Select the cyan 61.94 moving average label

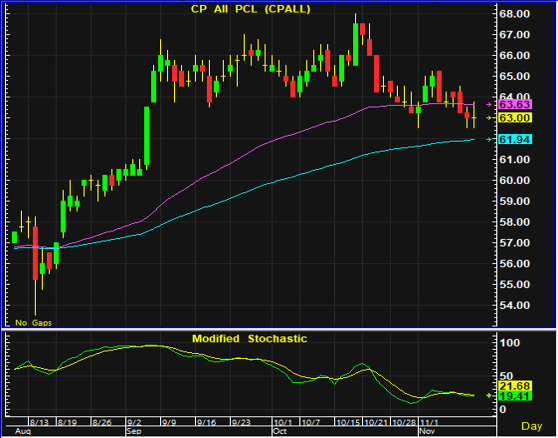click(515, 139)
